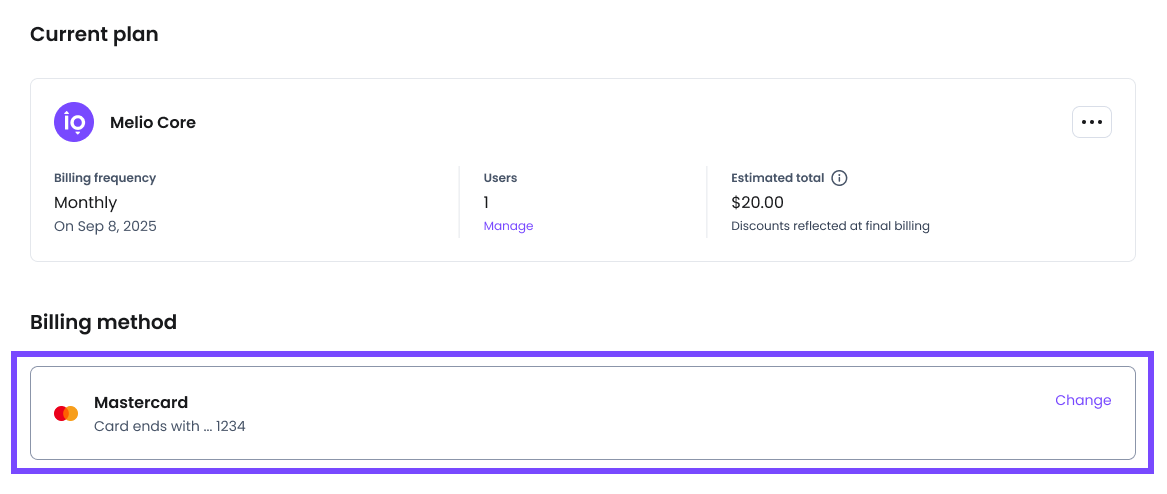Image resolution: width=1167 pixels, height=494 pixels.
Task: Click the Discounts reflected at final billing note
Action: click(x=830, y=226)
